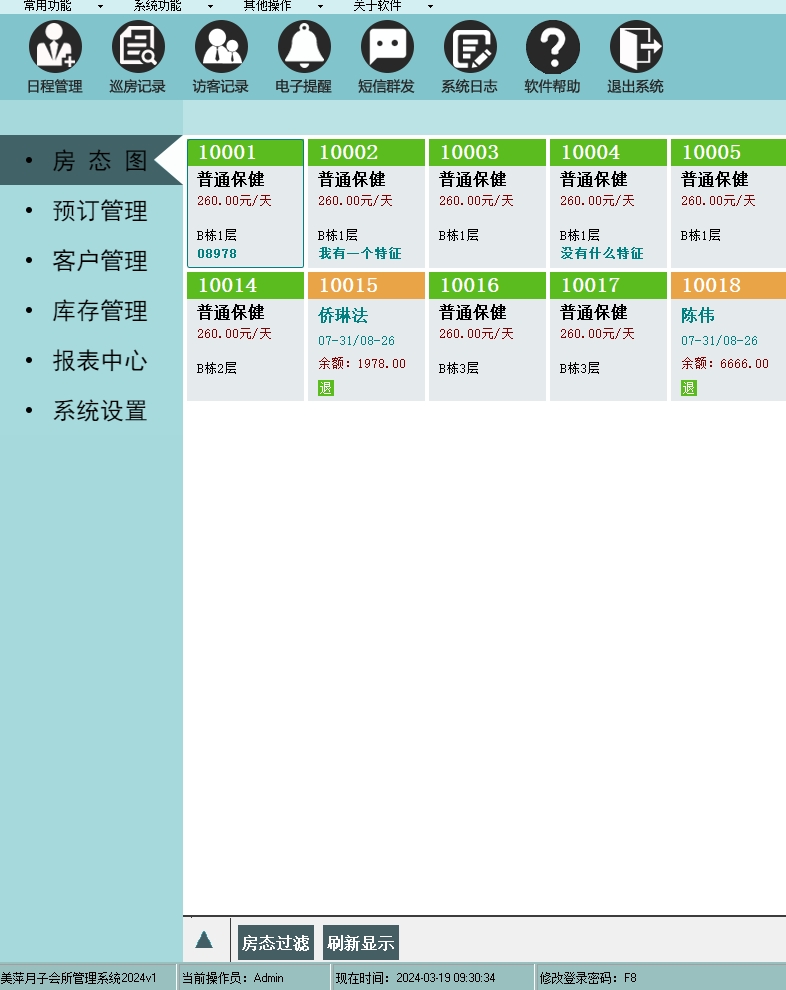Image resolution: width=786 pixels, height=990 pixels.
Task: Click the triangle expander in the bottom bar
Action: tap(204, 940)
